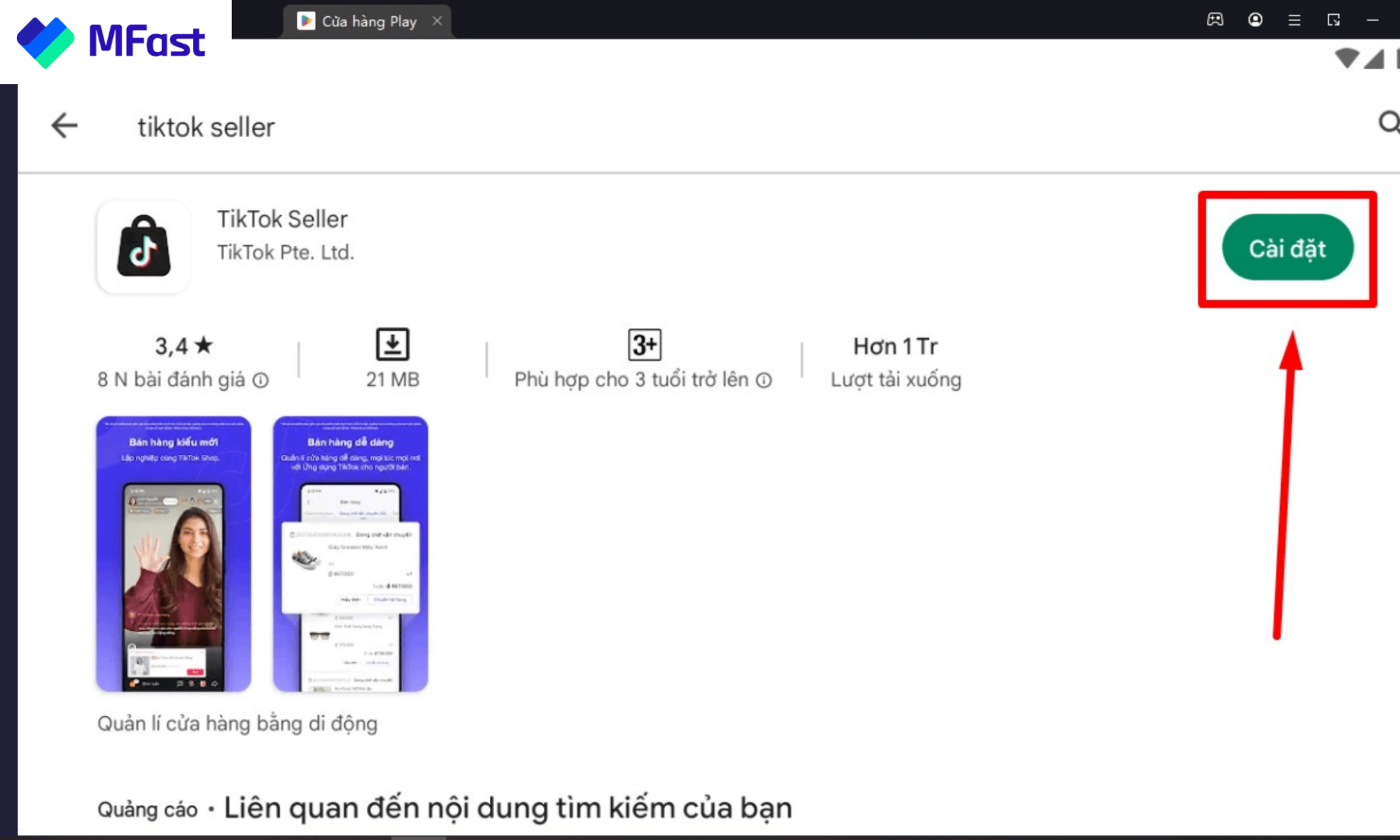
Task: Minimize the emulator window
Action: (1372, 20)
